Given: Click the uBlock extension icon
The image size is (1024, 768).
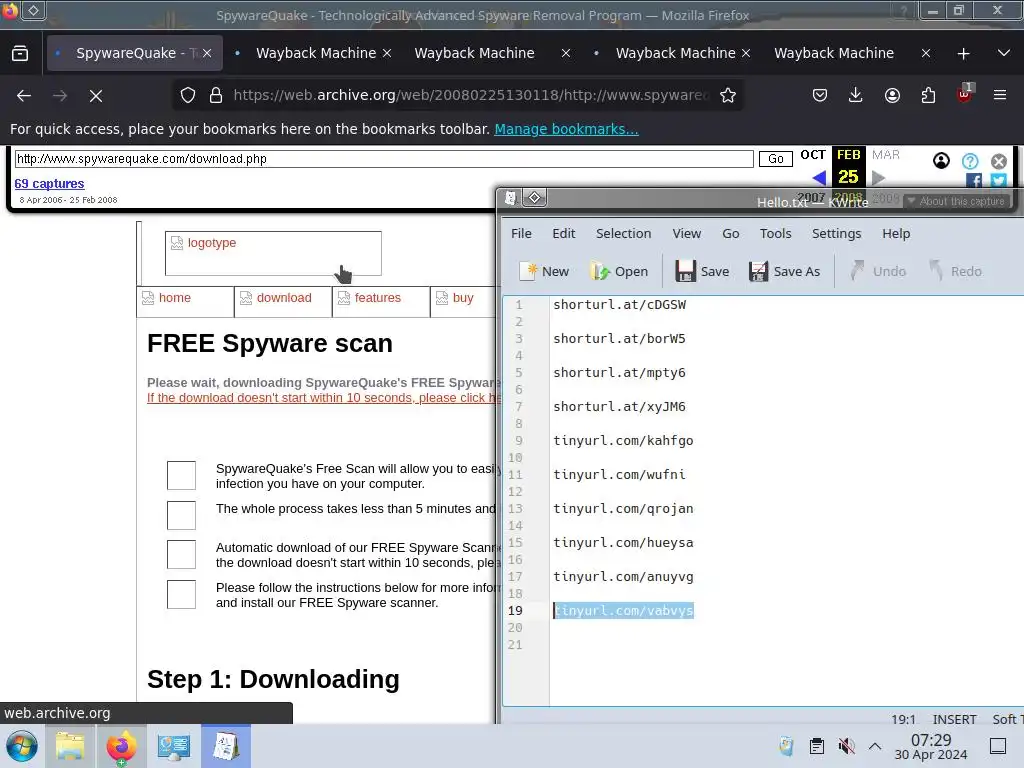Looking at the screenshot, I should (x=965, y=95).
